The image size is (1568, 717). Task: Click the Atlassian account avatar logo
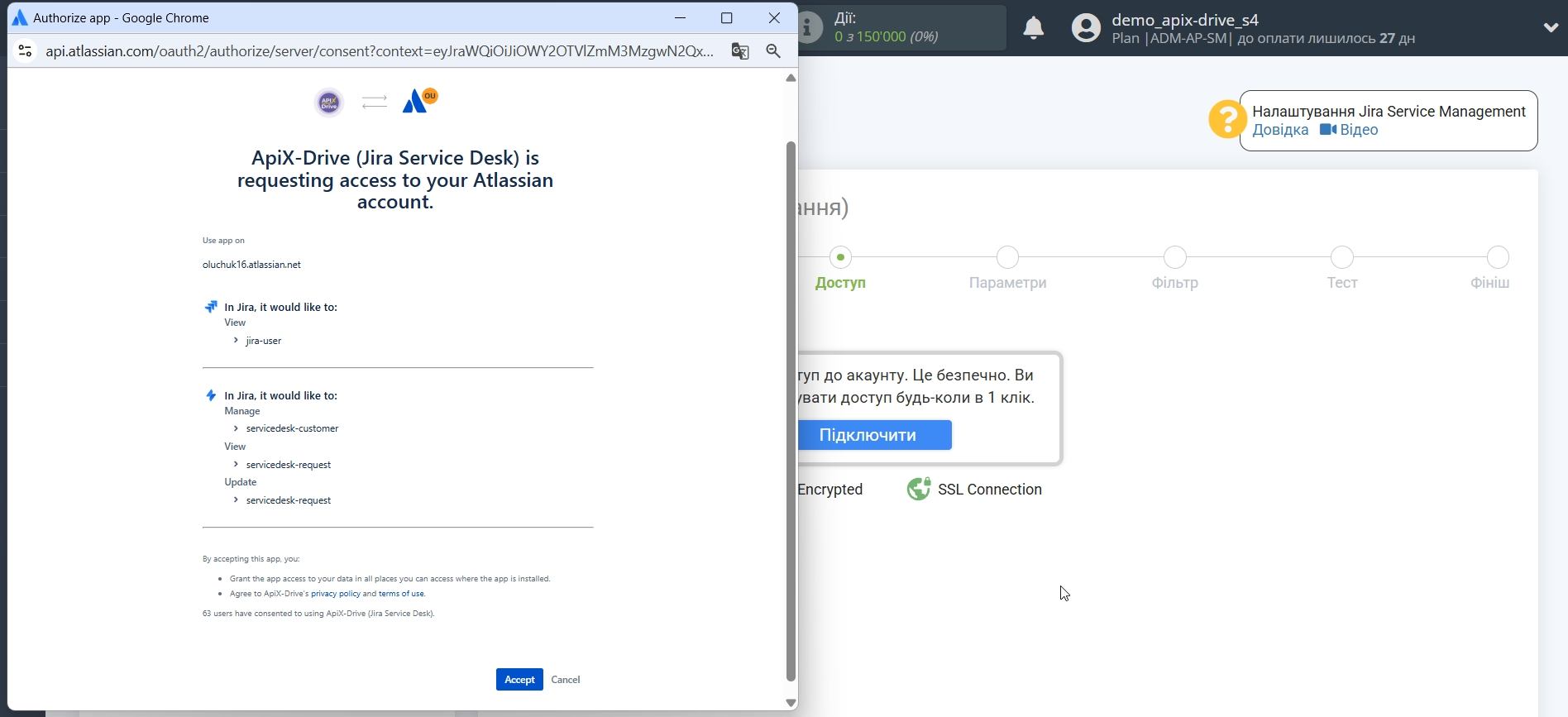click(x=420, y=101)
